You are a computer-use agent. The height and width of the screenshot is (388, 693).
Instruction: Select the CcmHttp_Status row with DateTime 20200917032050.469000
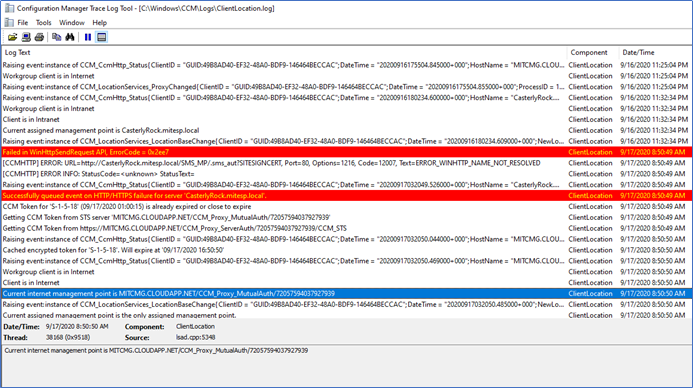[x=346, y=261]
